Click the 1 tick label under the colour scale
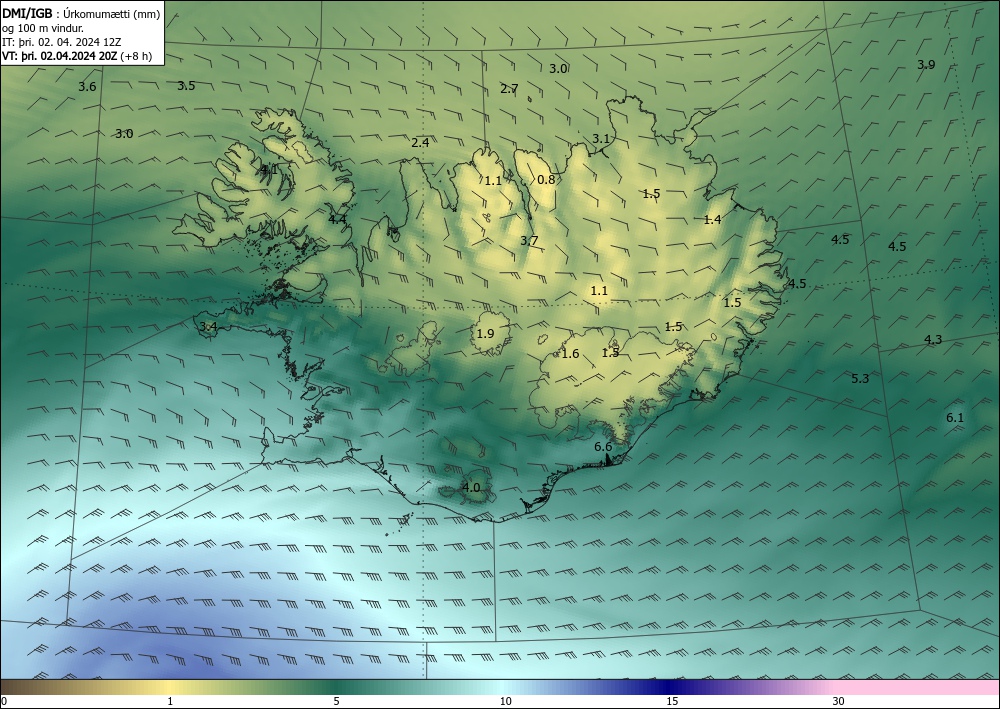Viewport: 1000px width, 709px height. [x=170, y=701]
